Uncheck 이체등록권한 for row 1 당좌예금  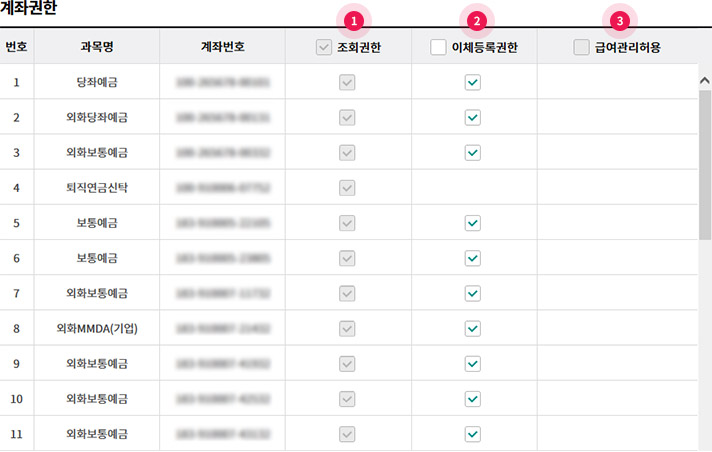point(473,82)
